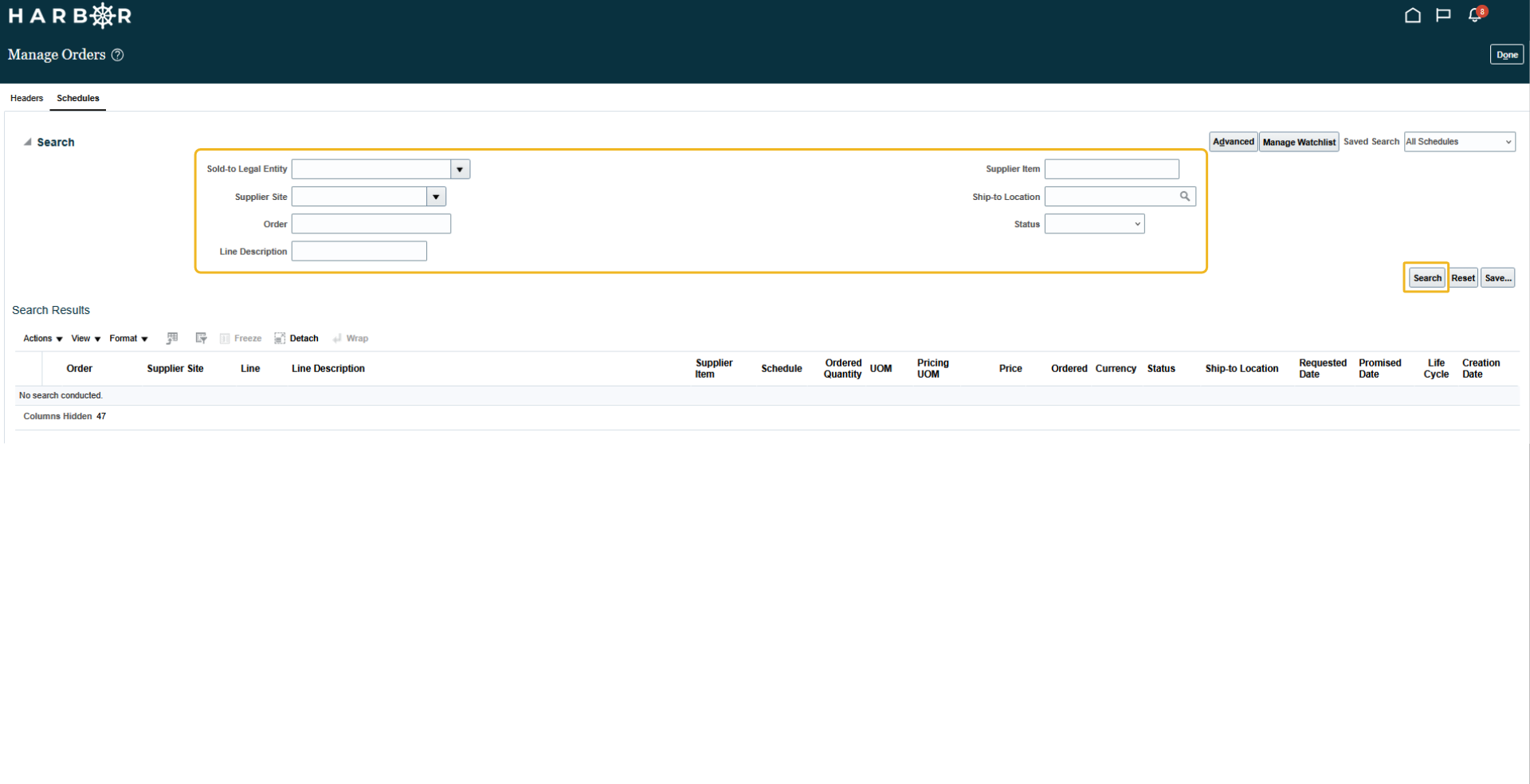Open the Status dropdown
The height and width of the screenshot is (784, 1530).
[x=1094, y=224]
